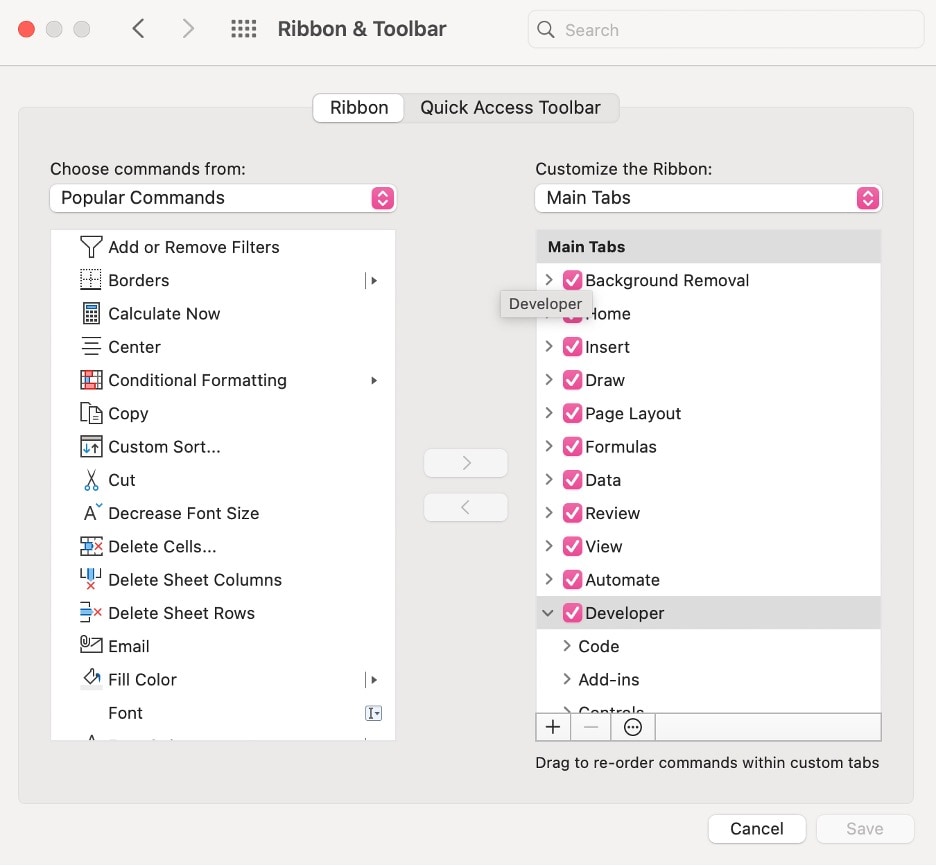This screenshot has height=866, width=936.
Task: Toggle the Developer tab checkbox
Action: (x=572, y=613)
